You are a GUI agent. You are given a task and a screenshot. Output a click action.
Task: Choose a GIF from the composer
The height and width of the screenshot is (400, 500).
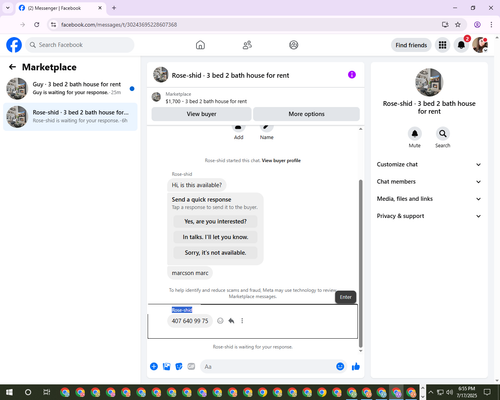191,366
